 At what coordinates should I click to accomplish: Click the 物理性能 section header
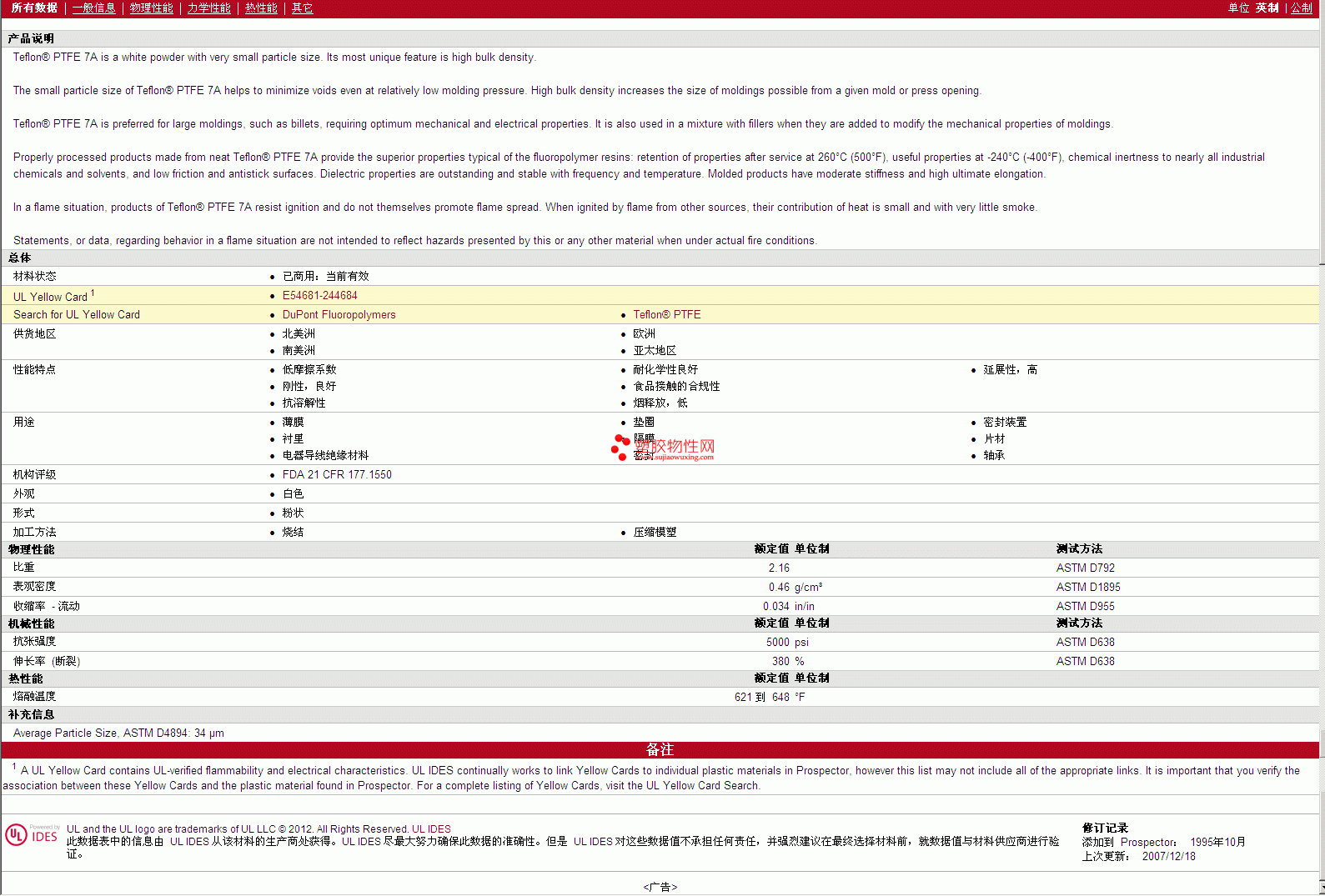click(31, 549)
